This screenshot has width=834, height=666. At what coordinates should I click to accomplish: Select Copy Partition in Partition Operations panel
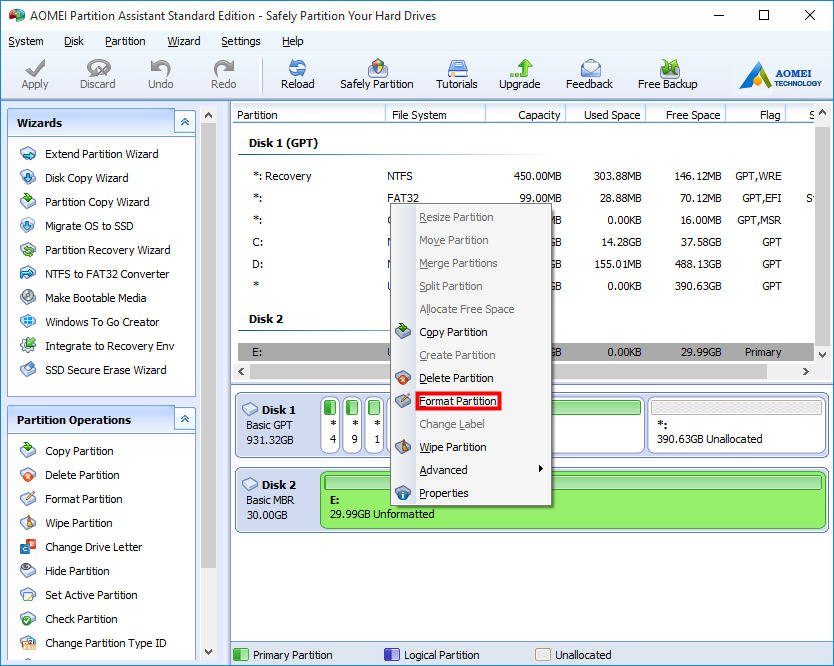(x=79, y=451)
